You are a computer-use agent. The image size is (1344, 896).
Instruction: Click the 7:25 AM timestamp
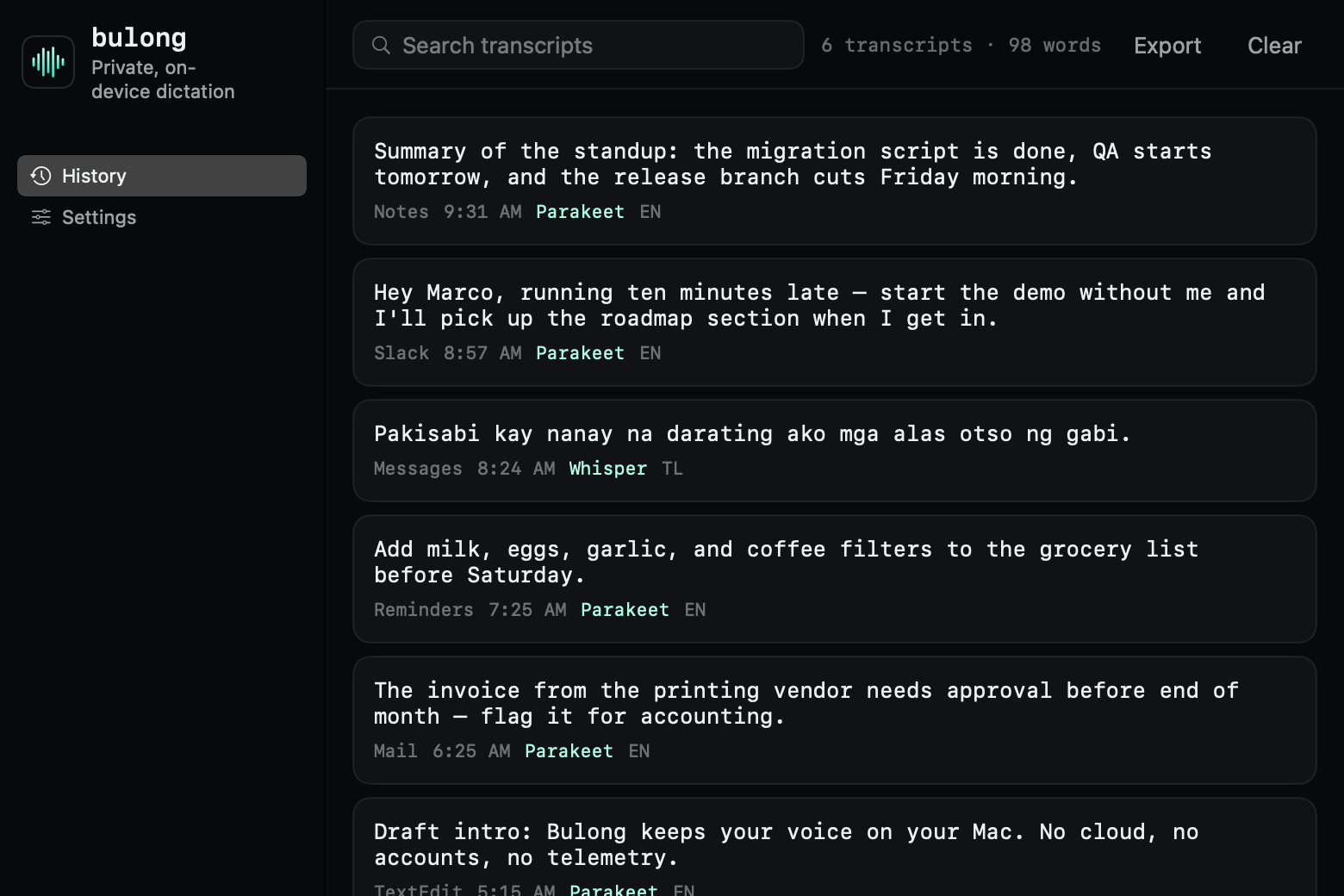click(x=527, y=610)
